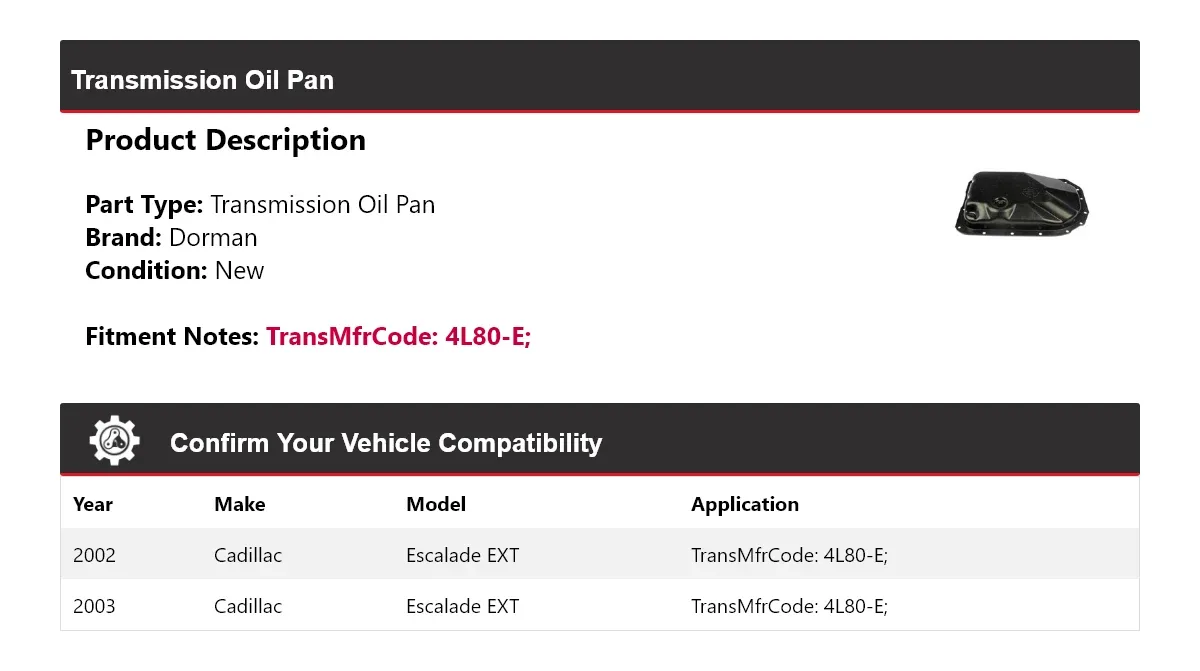Select the 2002 year cell

[94, 555]
